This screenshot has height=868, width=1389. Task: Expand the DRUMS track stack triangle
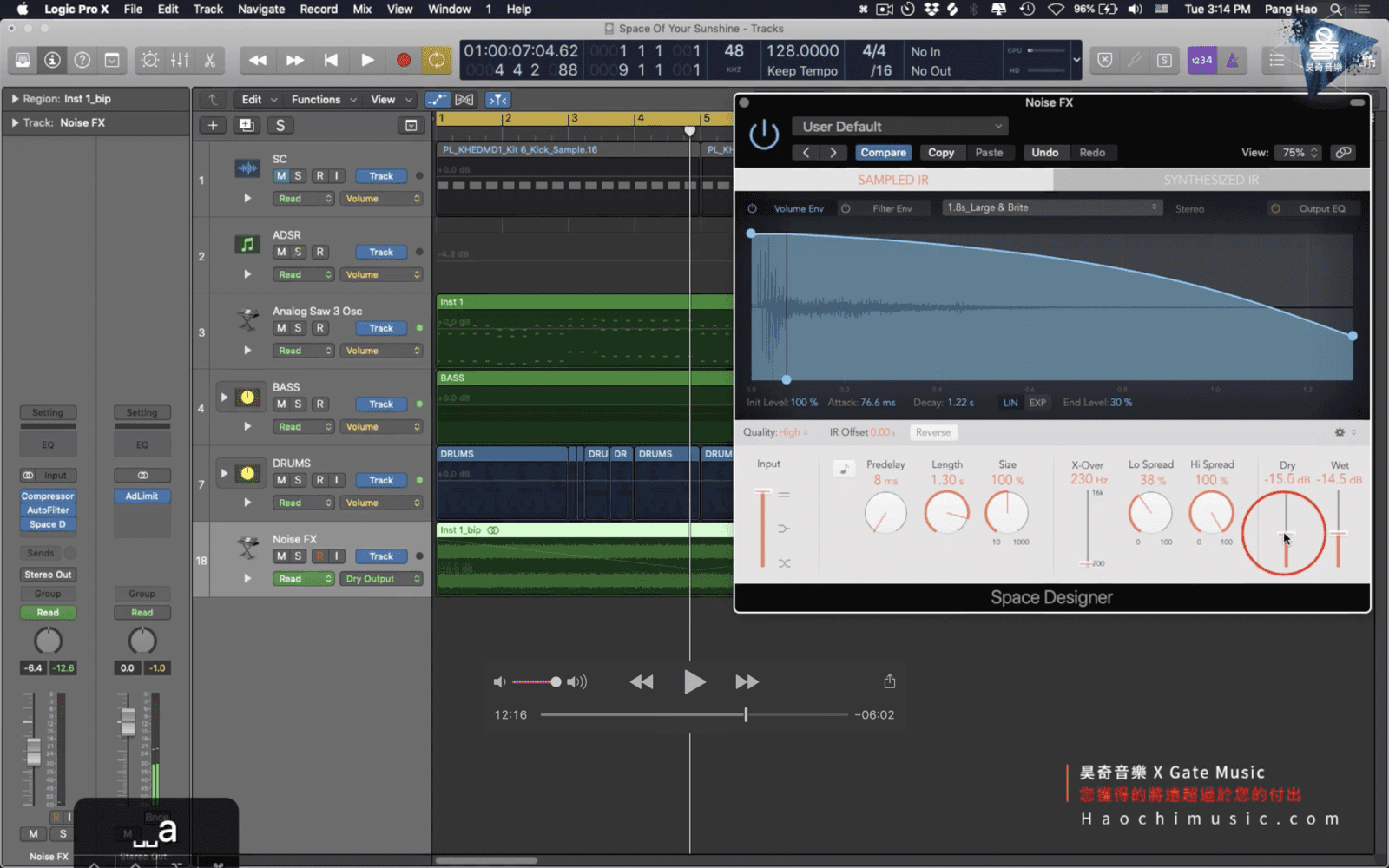pyautogui.click(x=225, y=474)
